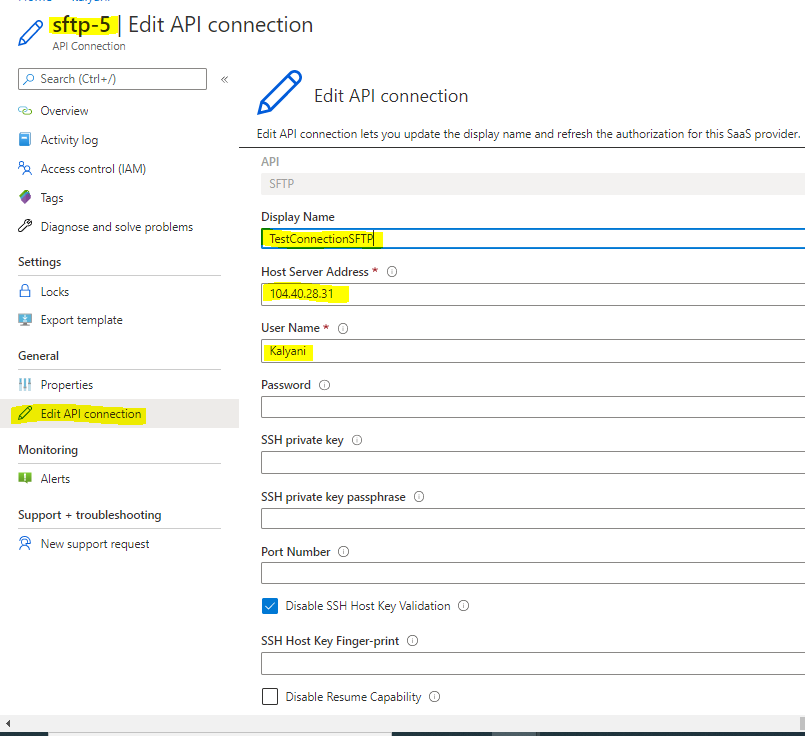Click the Port Number input field
This screenshot has height=736, width=805.
(x=533, y=573)
